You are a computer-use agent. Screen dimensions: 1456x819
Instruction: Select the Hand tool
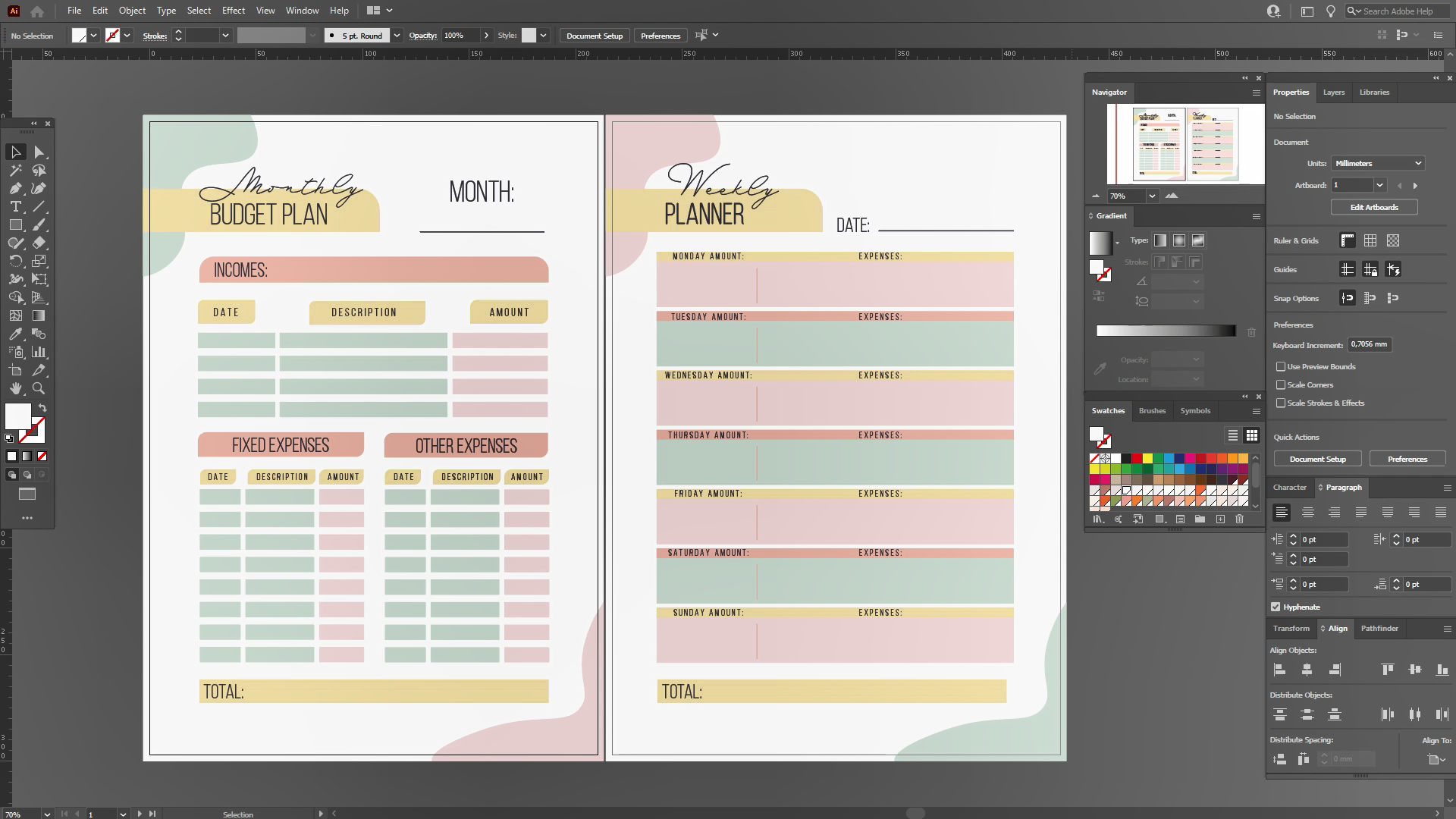[x=15, y=388]
